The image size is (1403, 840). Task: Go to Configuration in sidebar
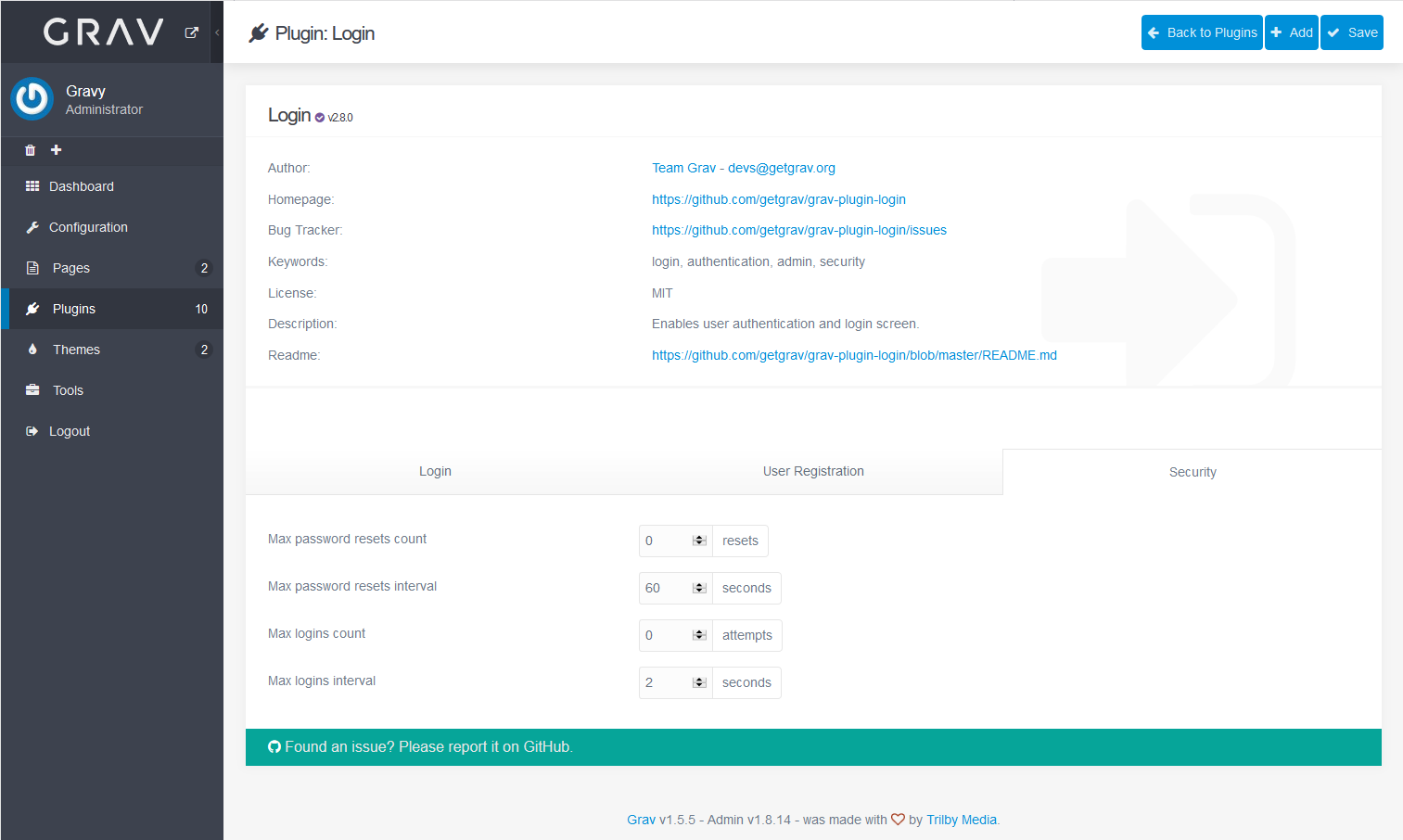pyautogui.click(x=88, y=227)
